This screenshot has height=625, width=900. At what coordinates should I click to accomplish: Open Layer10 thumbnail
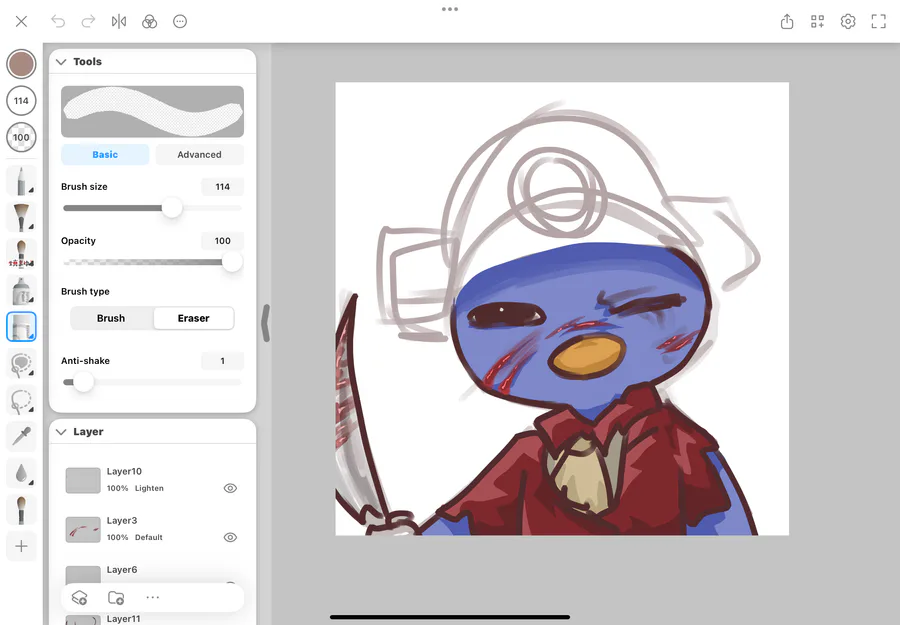pos(83,480)
